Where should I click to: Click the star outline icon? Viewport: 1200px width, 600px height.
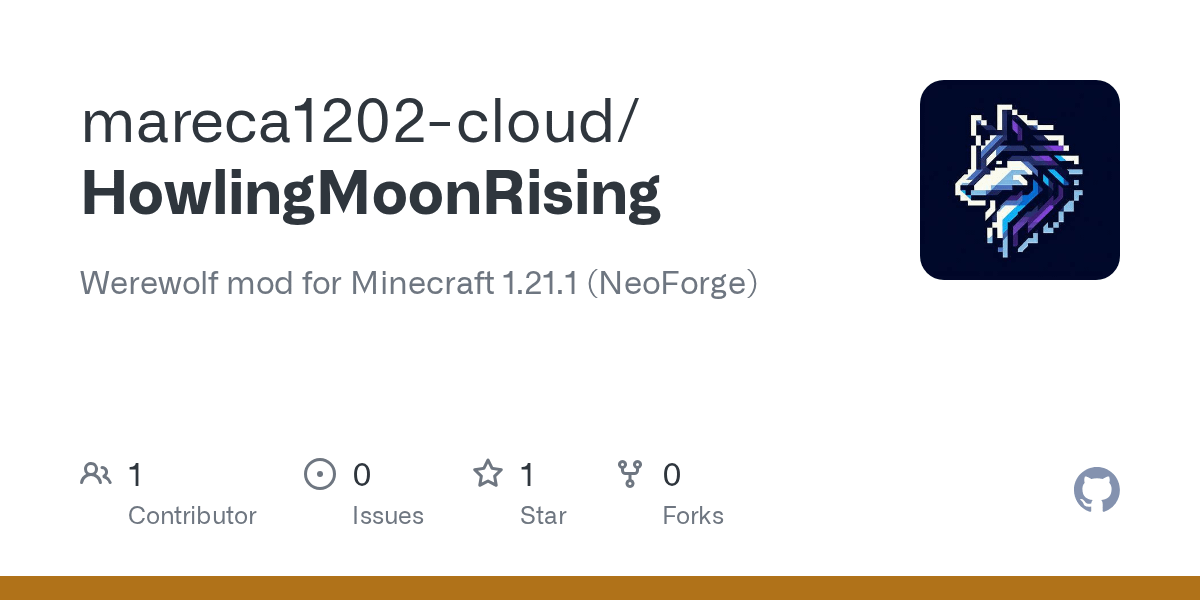(x=487, y=474)
